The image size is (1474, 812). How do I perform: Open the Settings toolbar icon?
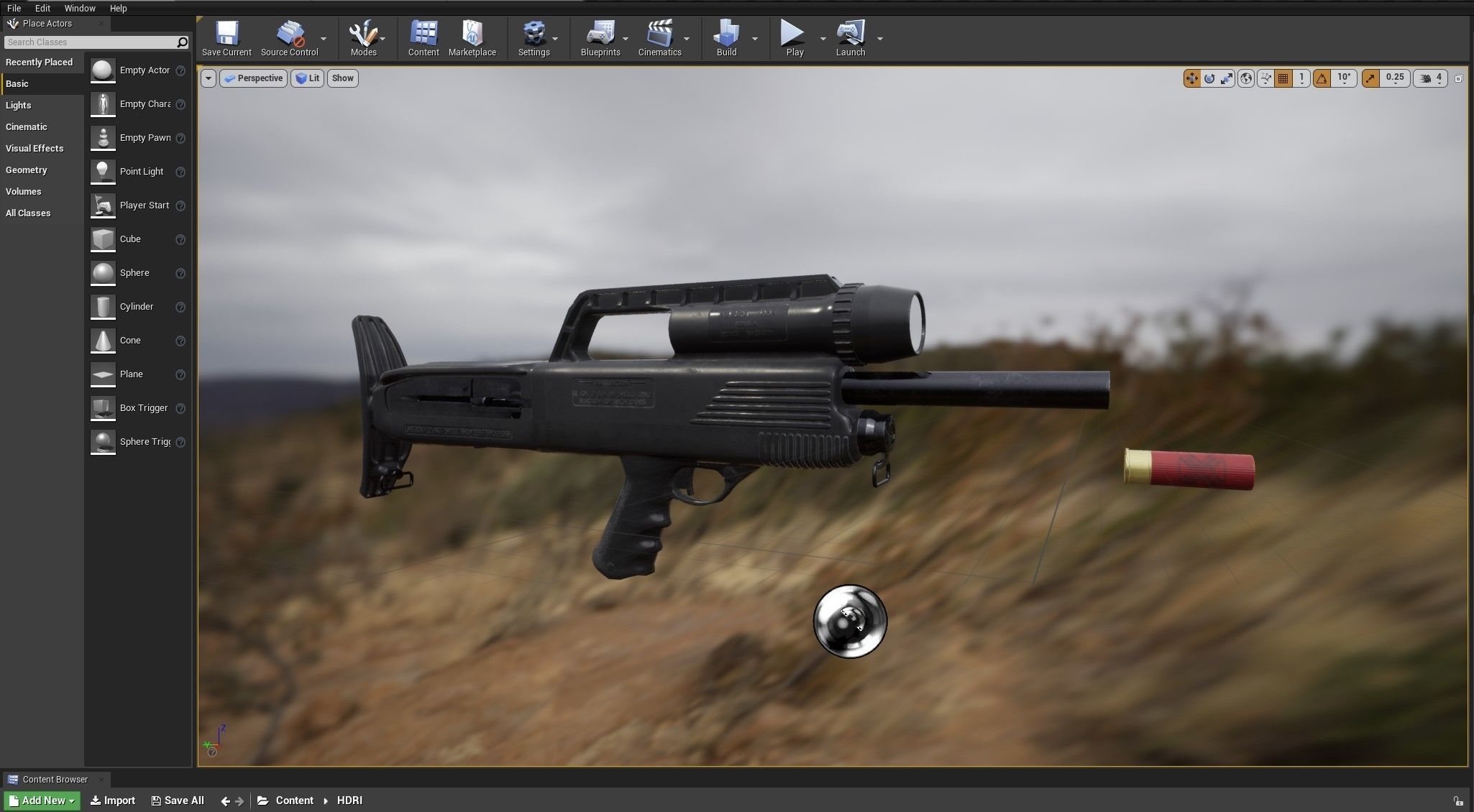click(x=534, y=38)
